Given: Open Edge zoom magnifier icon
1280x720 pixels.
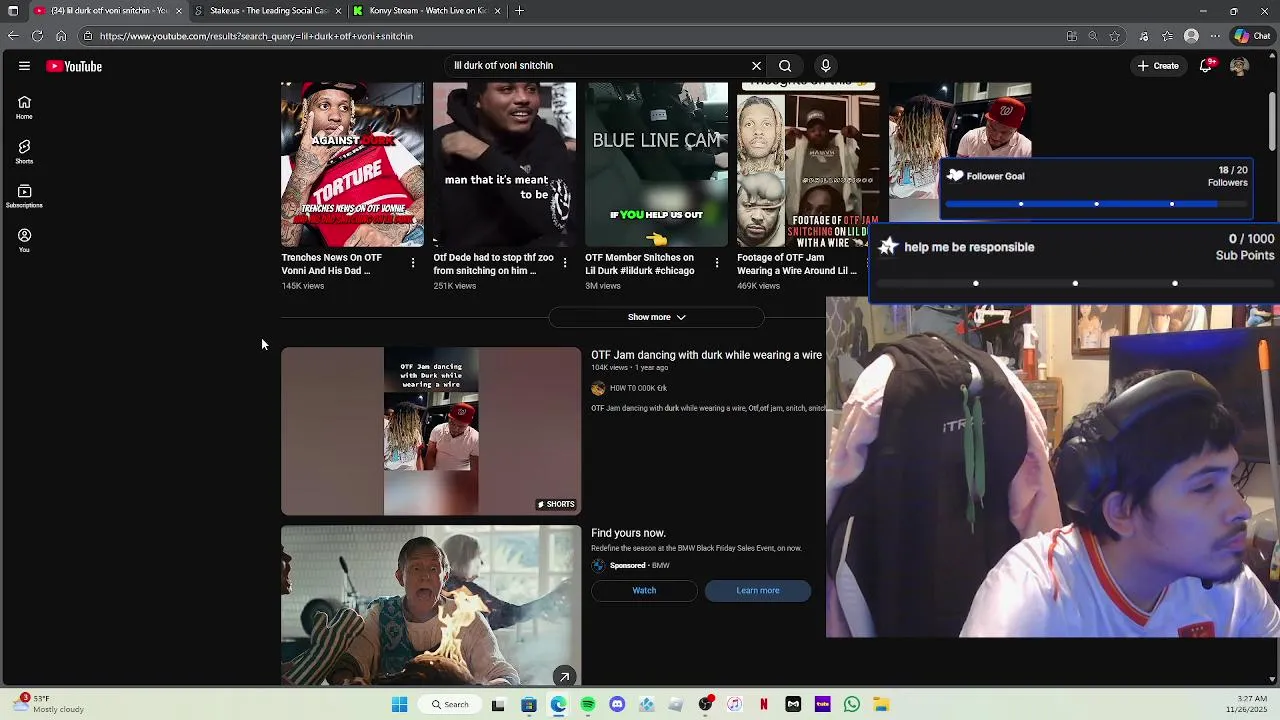Looking at the screenshot, I should pos(1093,36).
